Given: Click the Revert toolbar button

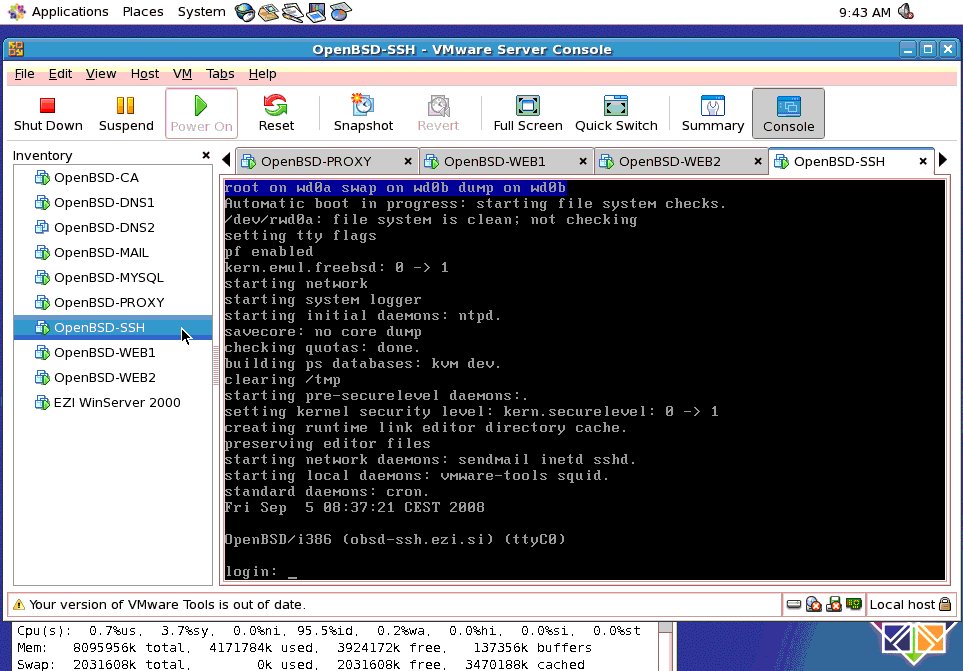Looking at the screenshot, I should coord(438,114).
